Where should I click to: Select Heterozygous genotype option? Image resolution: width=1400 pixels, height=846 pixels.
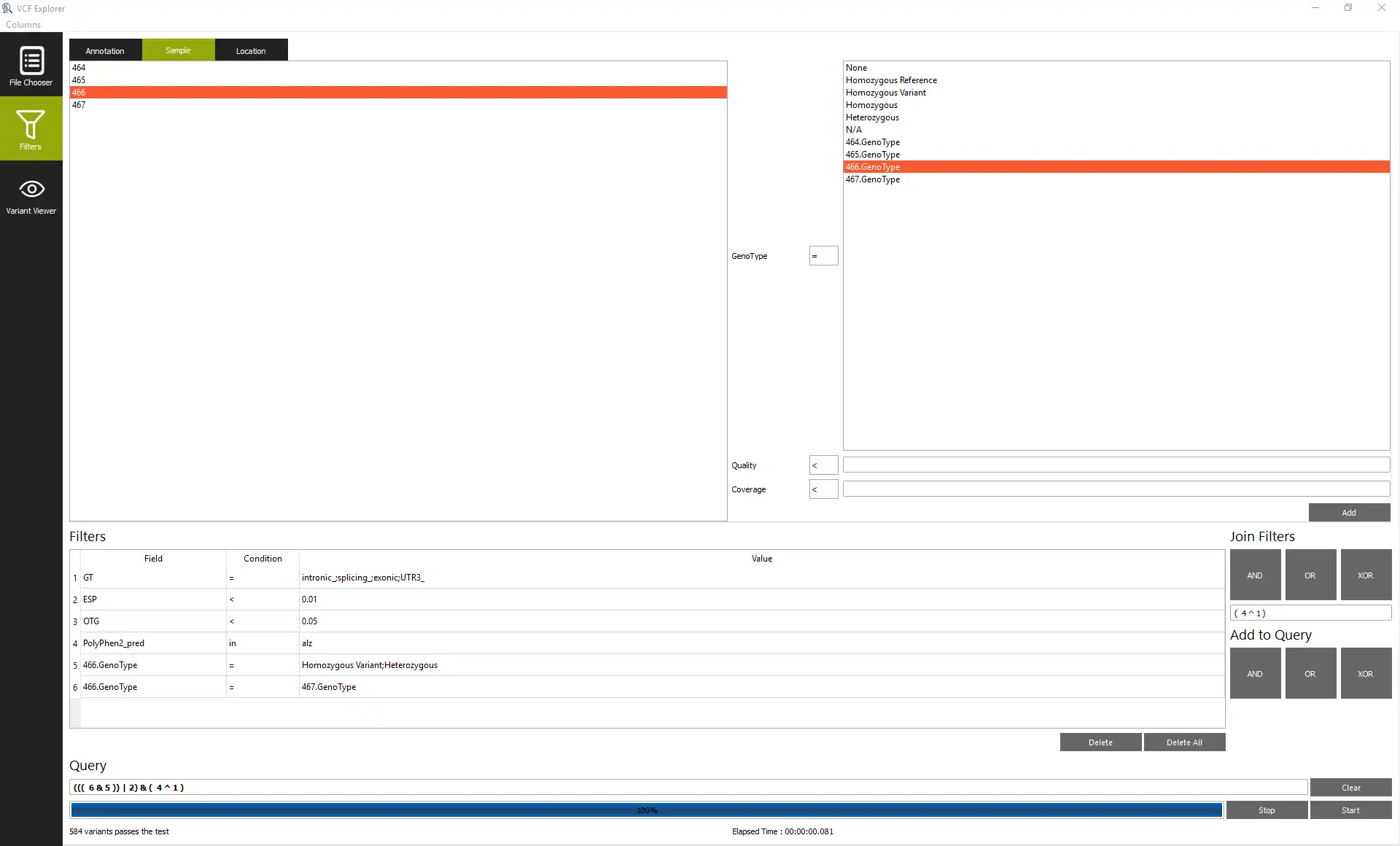871,117
